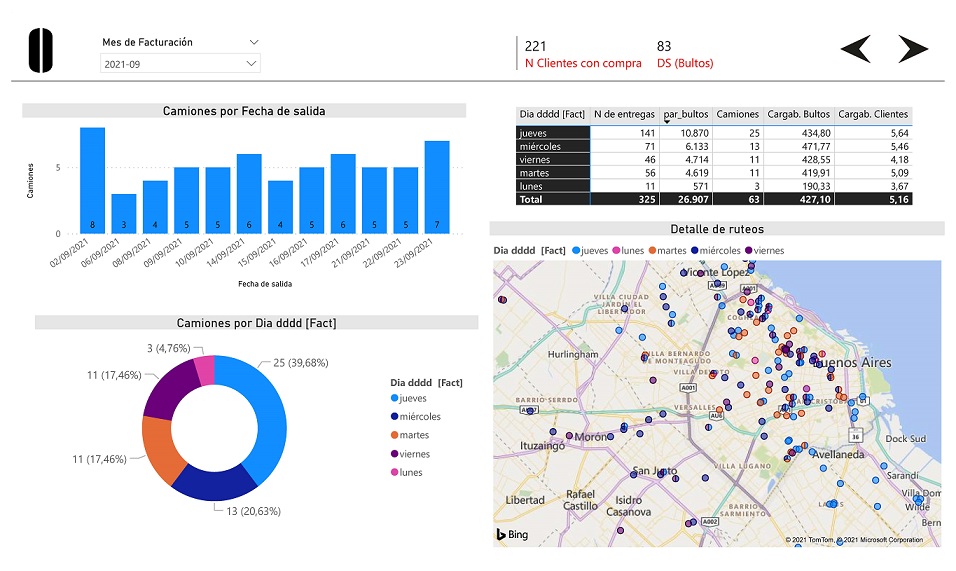Click the Hurlingham label on map
Screen dimensions: 956x571
[573, 354]
